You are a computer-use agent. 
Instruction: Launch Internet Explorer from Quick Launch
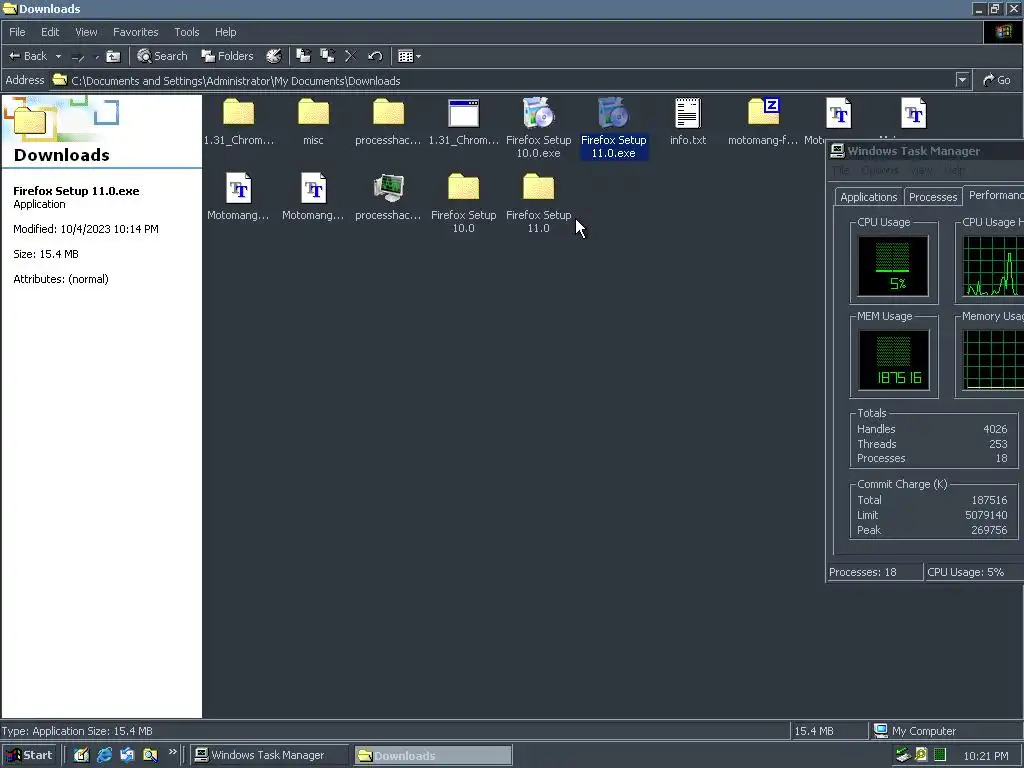[104, 755]
